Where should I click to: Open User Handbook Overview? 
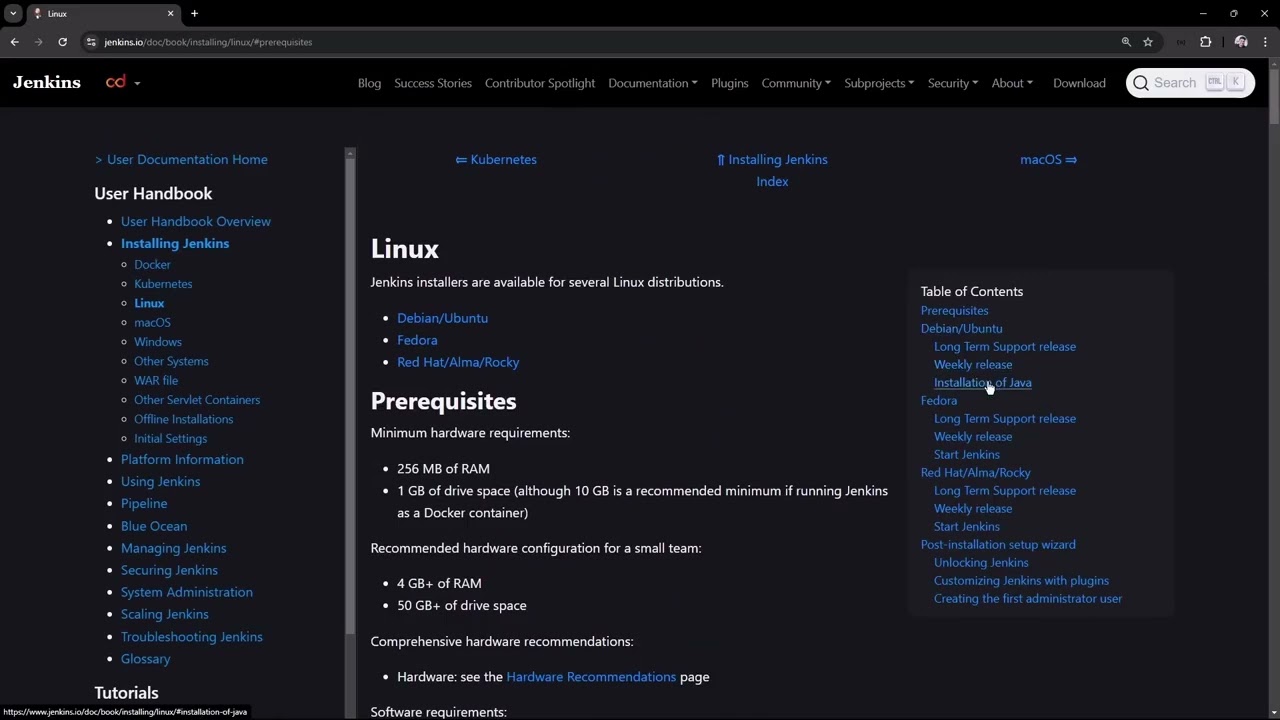[x=196, y=221]
